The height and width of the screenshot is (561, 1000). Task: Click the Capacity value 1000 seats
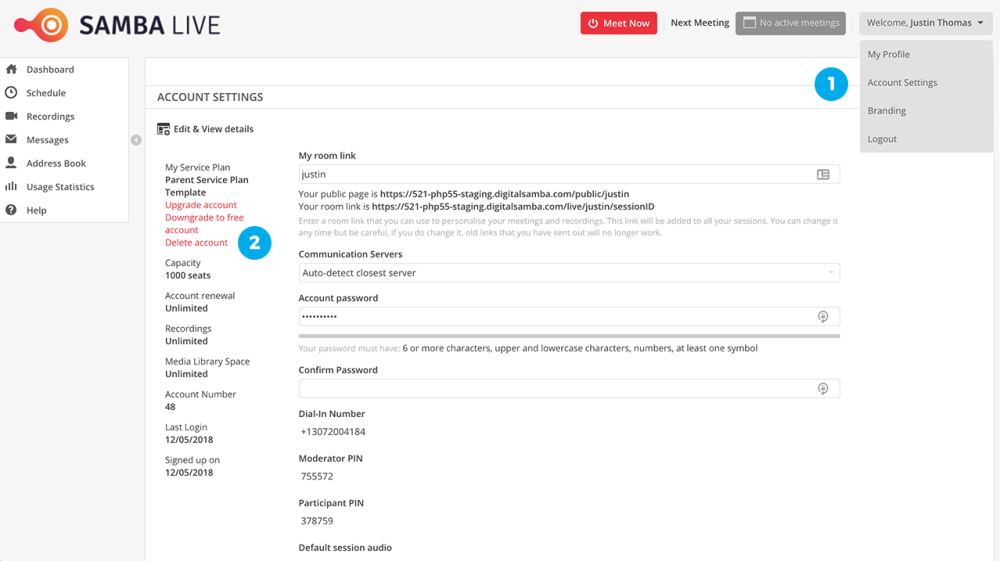(188, 276)
